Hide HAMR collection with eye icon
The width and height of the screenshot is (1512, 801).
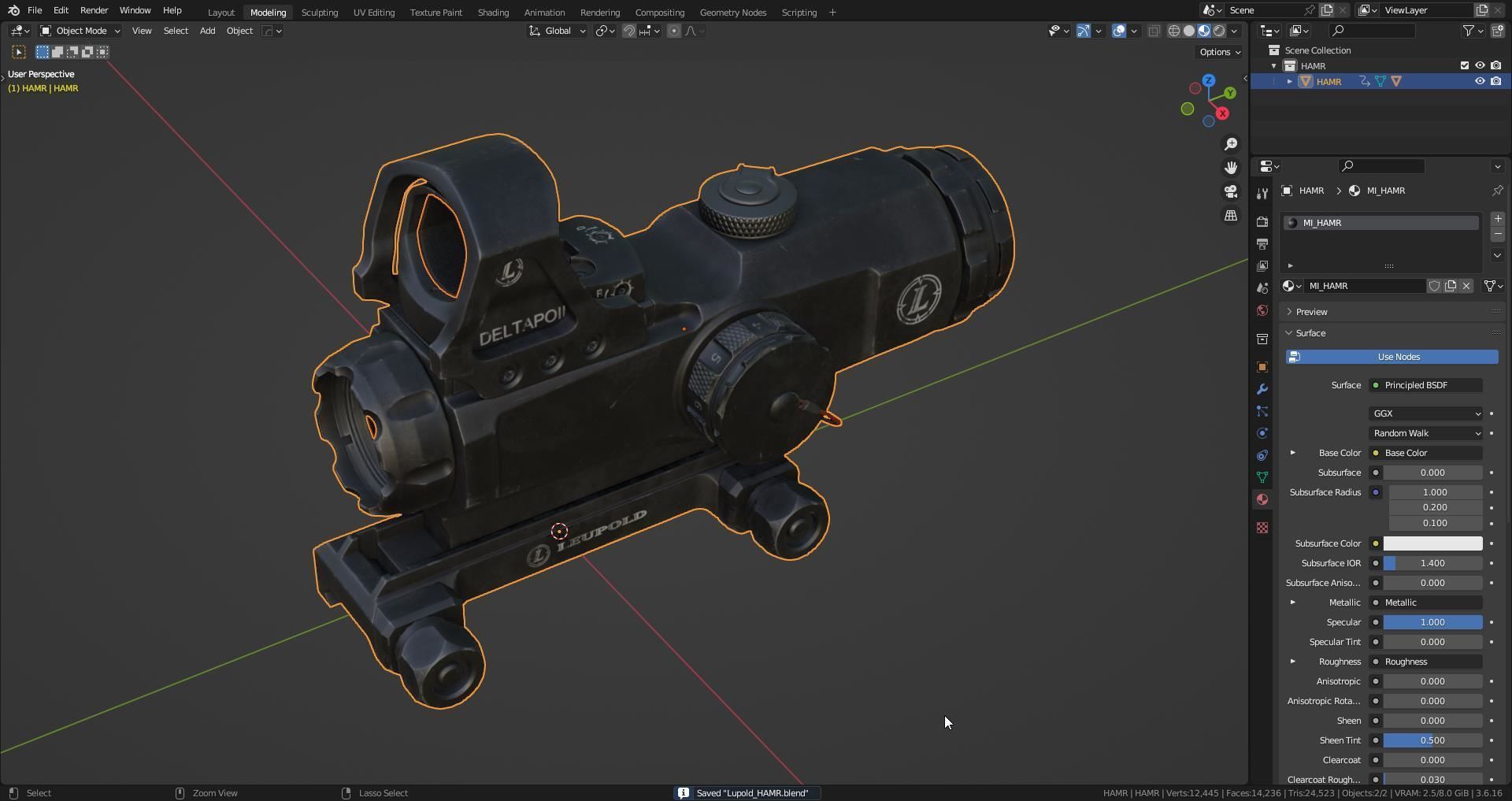[x=1480, y=65]
